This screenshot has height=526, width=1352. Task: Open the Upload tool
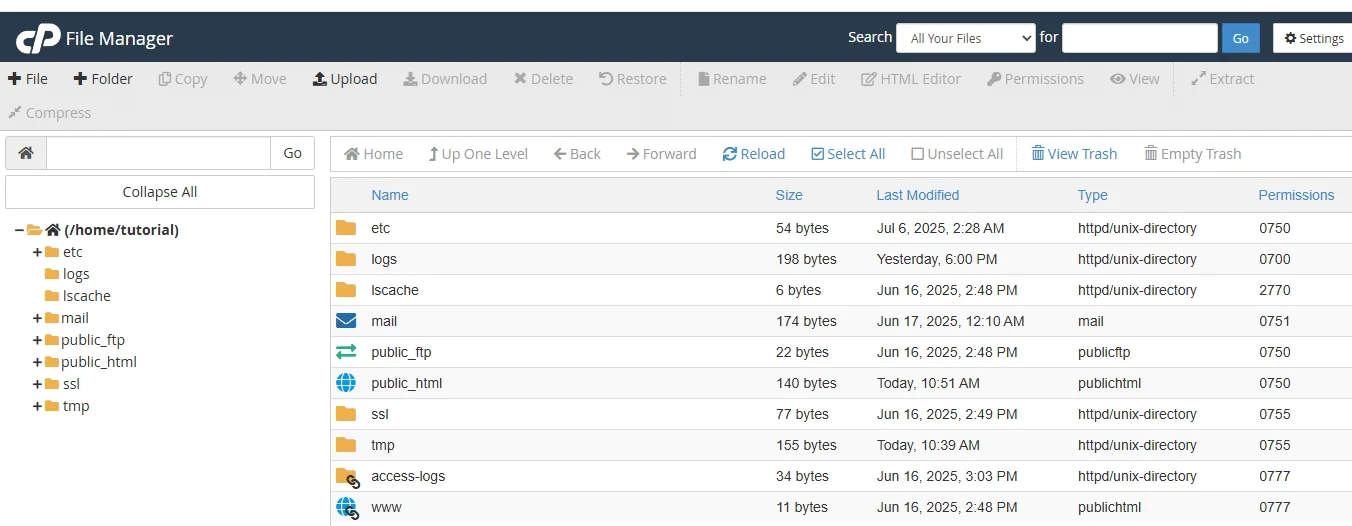point(345,79)
